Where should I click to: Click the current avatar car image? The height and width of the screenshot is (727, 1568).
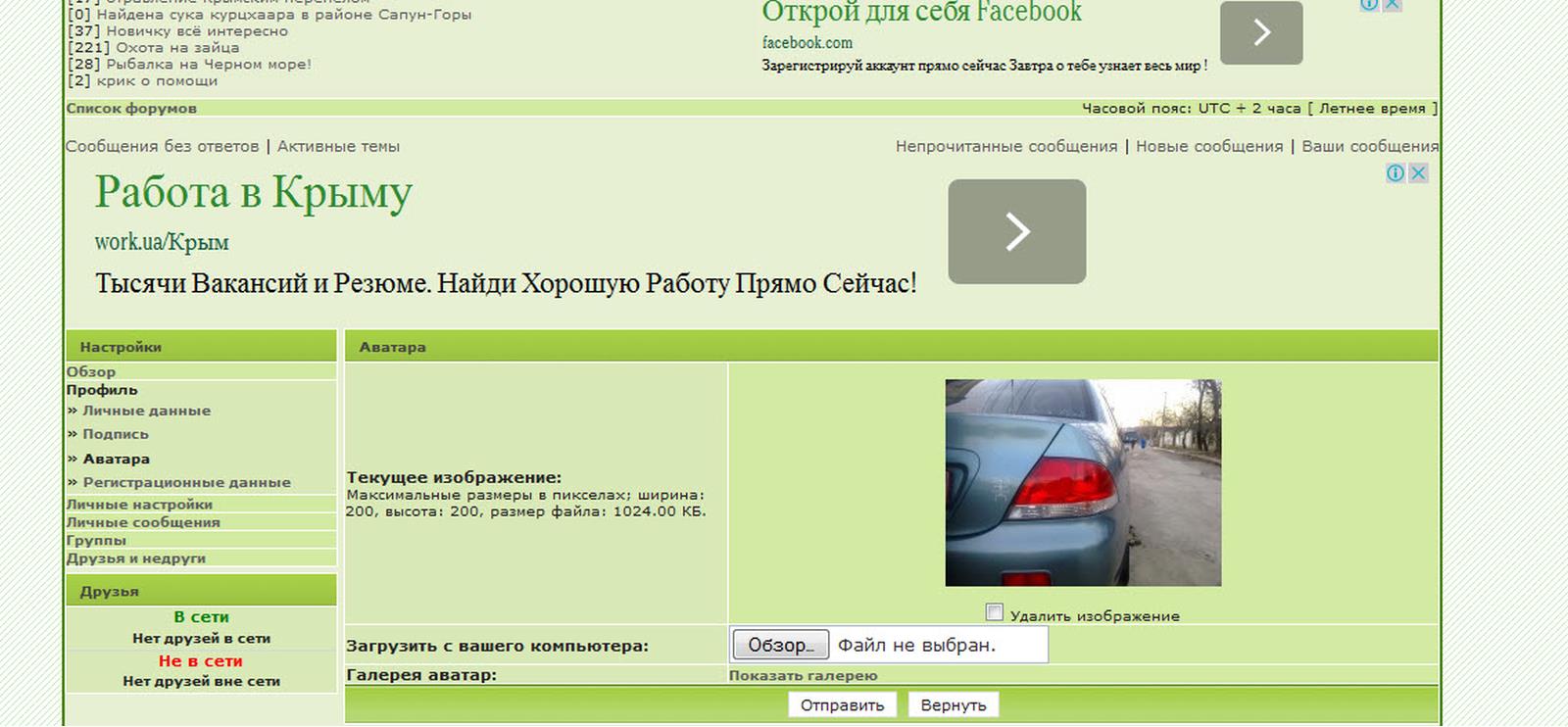[x=1083, y=483]
